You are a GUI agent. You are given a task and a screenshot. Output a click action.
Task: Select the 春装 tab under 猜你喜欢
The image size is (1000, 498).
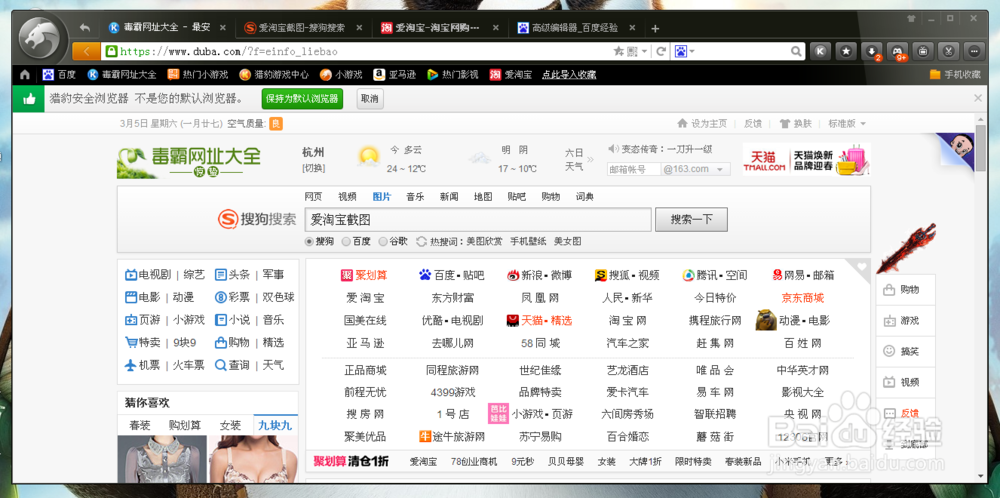click(140, 425)
